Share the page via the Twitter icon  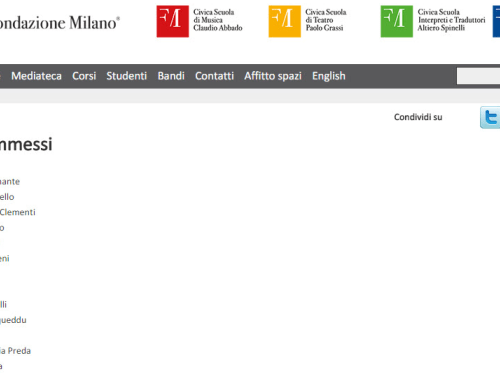(x=490, y=117)
